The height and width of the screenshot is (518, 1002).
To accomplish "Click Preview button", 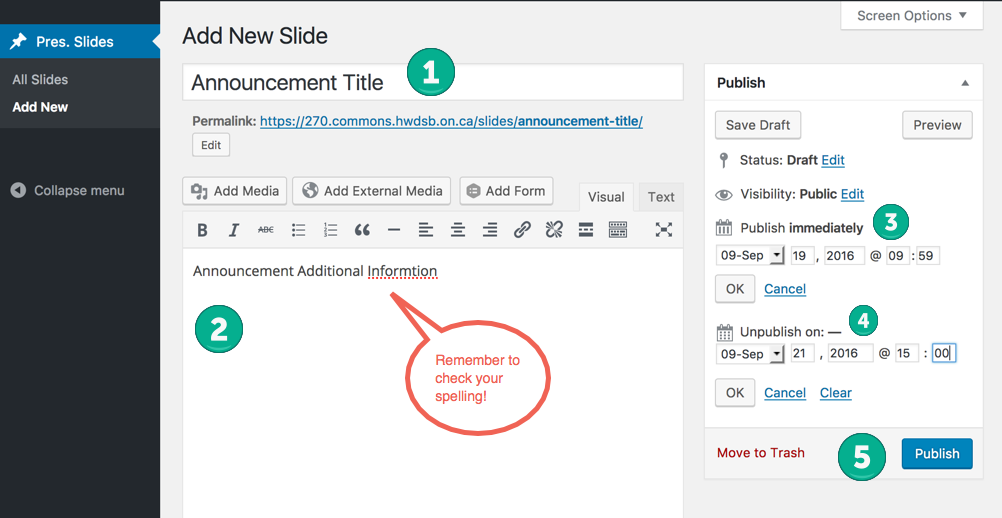I will click(937, 125).
